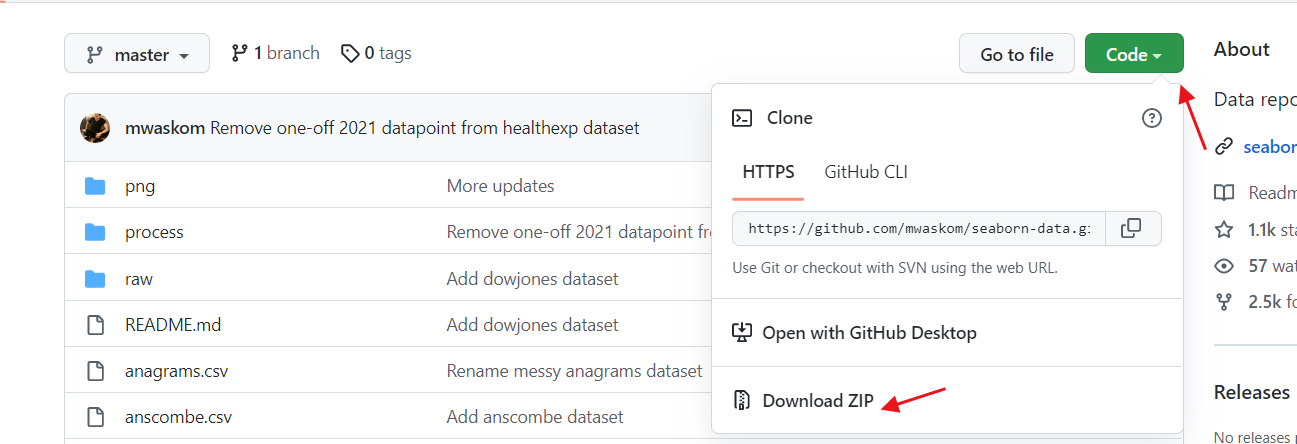Viewport: 1297px width, 444px height.
Task: Click the Go to file button
Action: (x=1017, y=54)
